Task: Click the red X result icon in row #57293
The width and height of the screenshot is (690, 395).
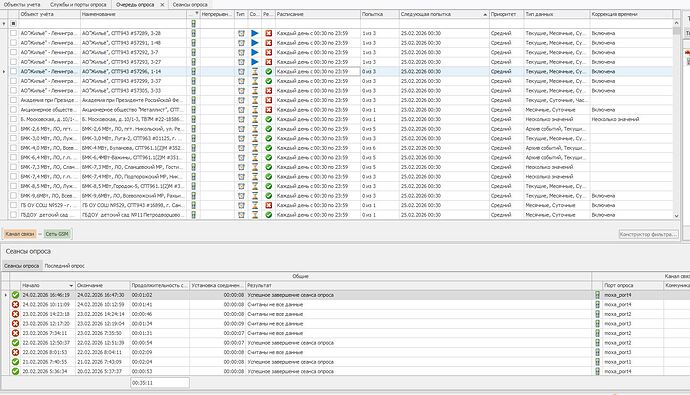Action: pos(268,62)
